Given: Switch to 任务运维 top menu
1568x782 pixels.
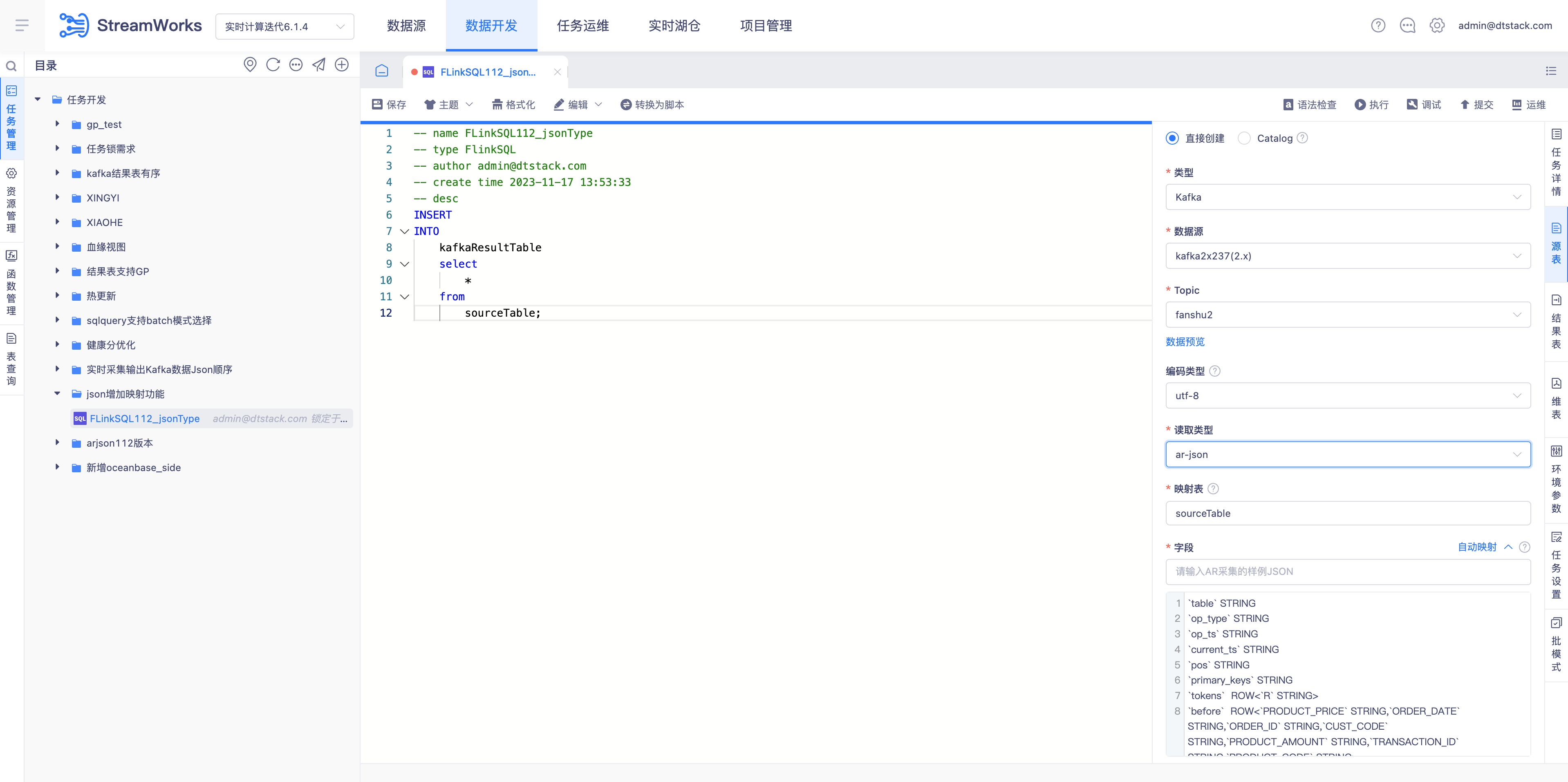Looking at the screenshot, I should click(x=582, y=26).
